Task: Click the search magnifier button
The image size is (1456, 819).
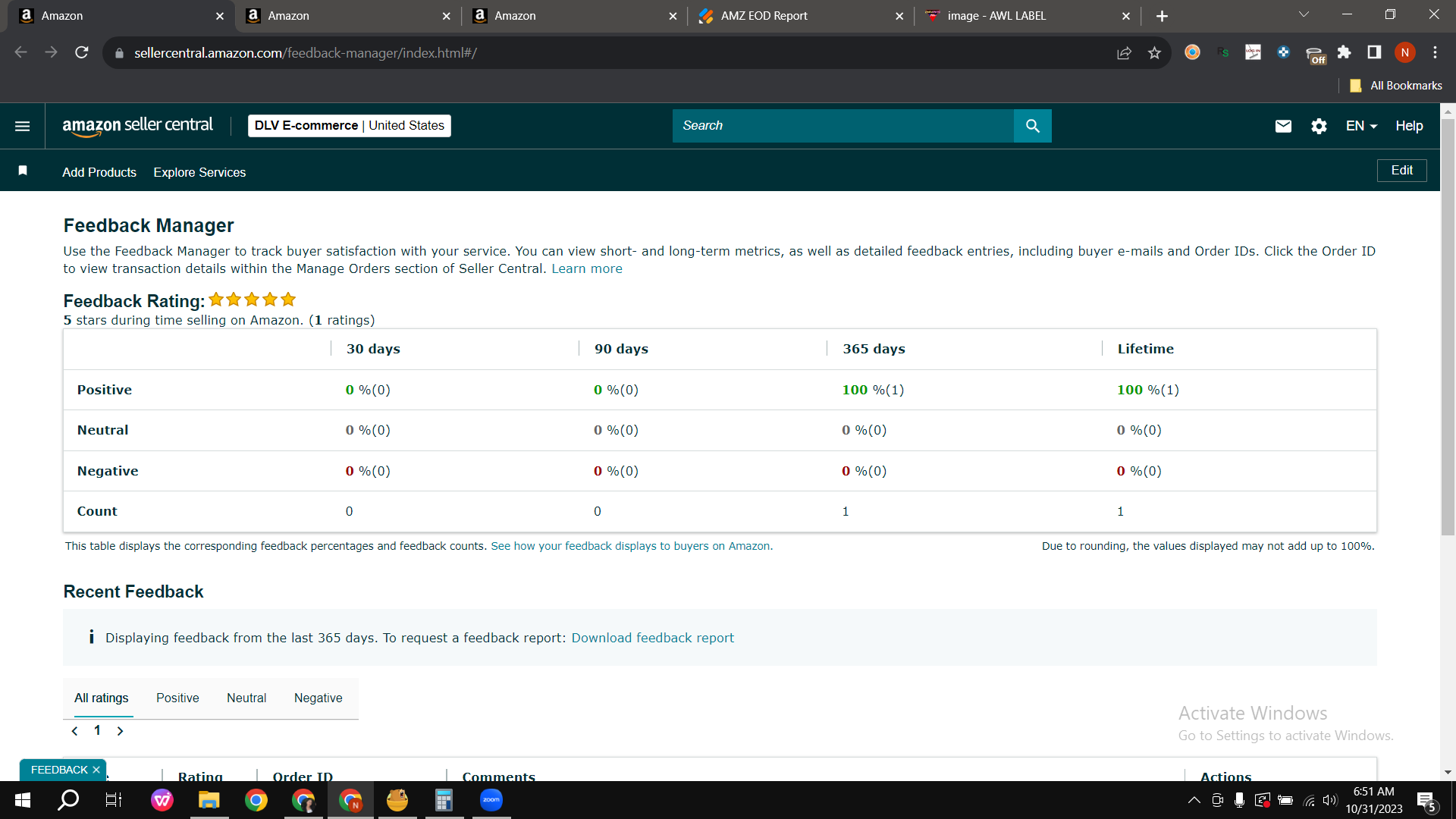Action: [1032, 126]
